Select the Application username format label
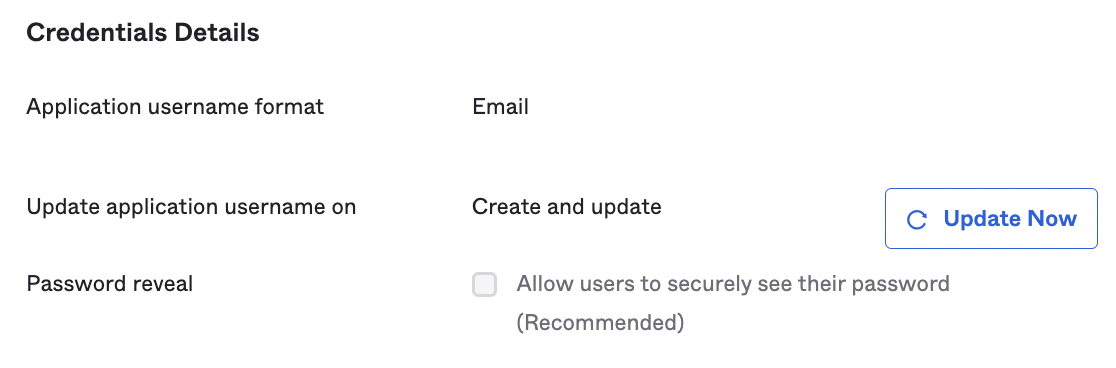This screenshot has height=368, width=1116. tap(175, 107)
